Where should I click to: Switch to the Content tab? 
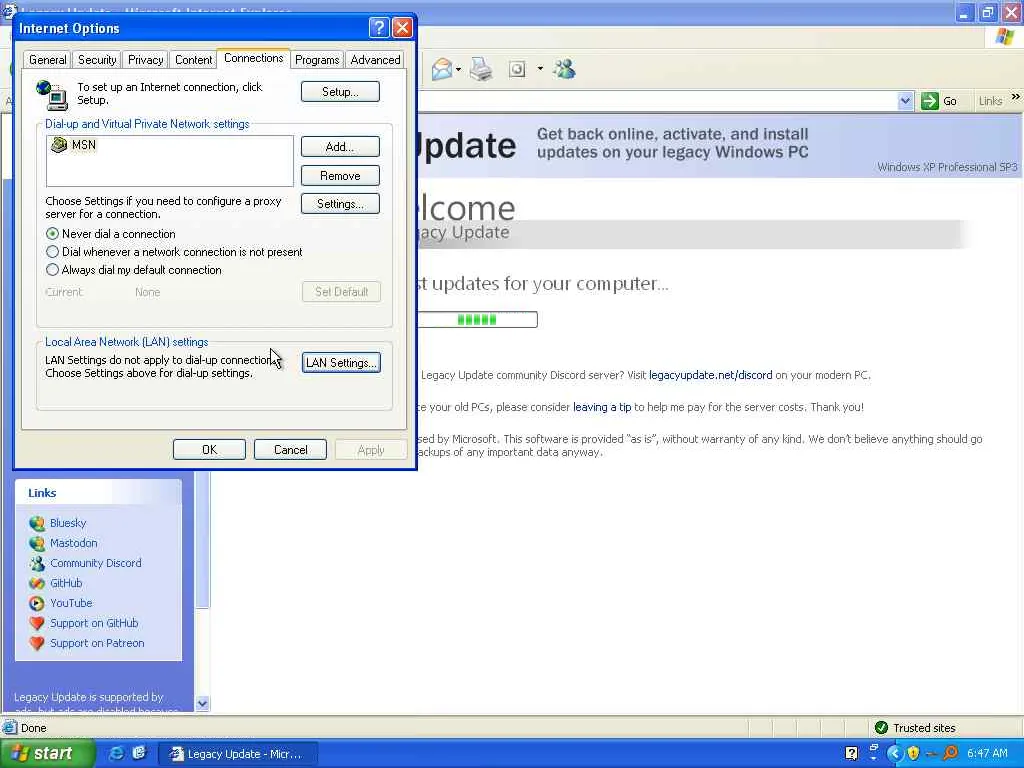tap(193, 60)
